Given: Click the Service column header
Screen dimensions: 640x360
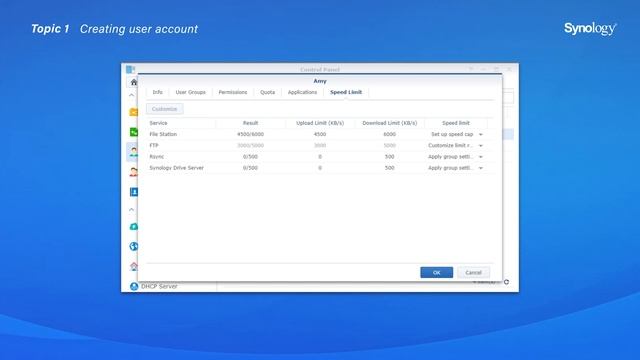Looking at the screenshot, I should pos(181,123).
